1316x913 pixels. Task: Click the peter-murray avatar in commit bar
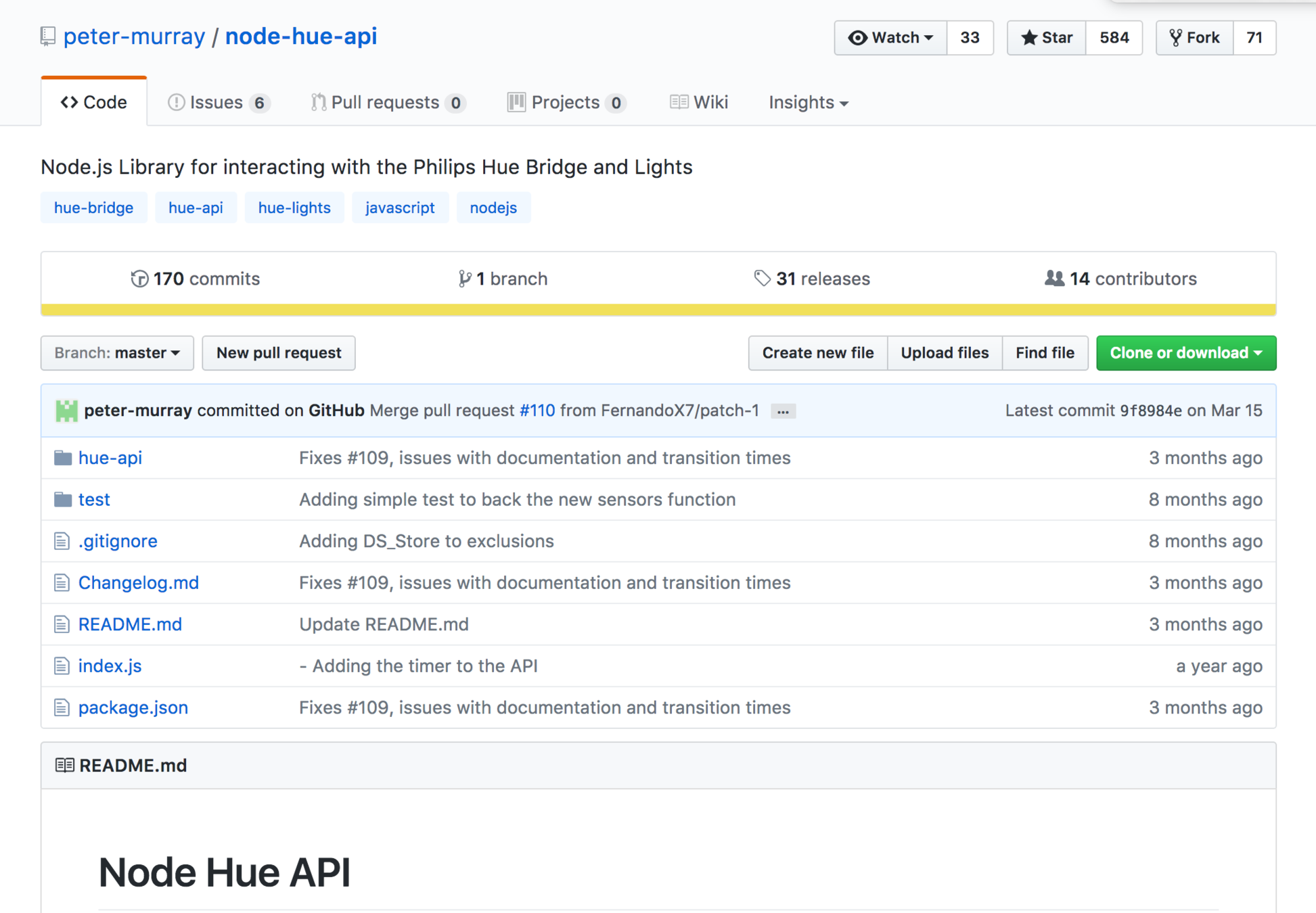click(66, 411)
